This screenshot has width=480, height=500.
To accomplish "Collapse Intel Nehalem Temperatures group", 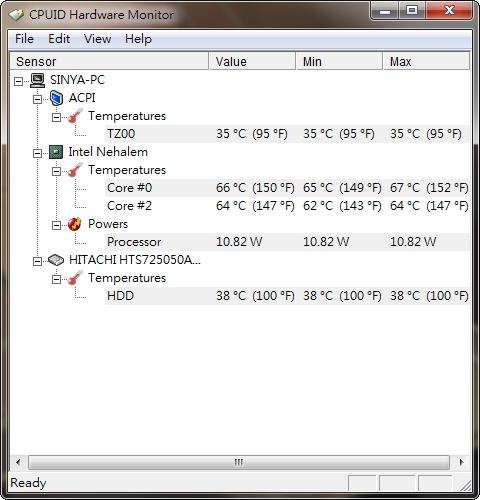I will tap(56, 171).
